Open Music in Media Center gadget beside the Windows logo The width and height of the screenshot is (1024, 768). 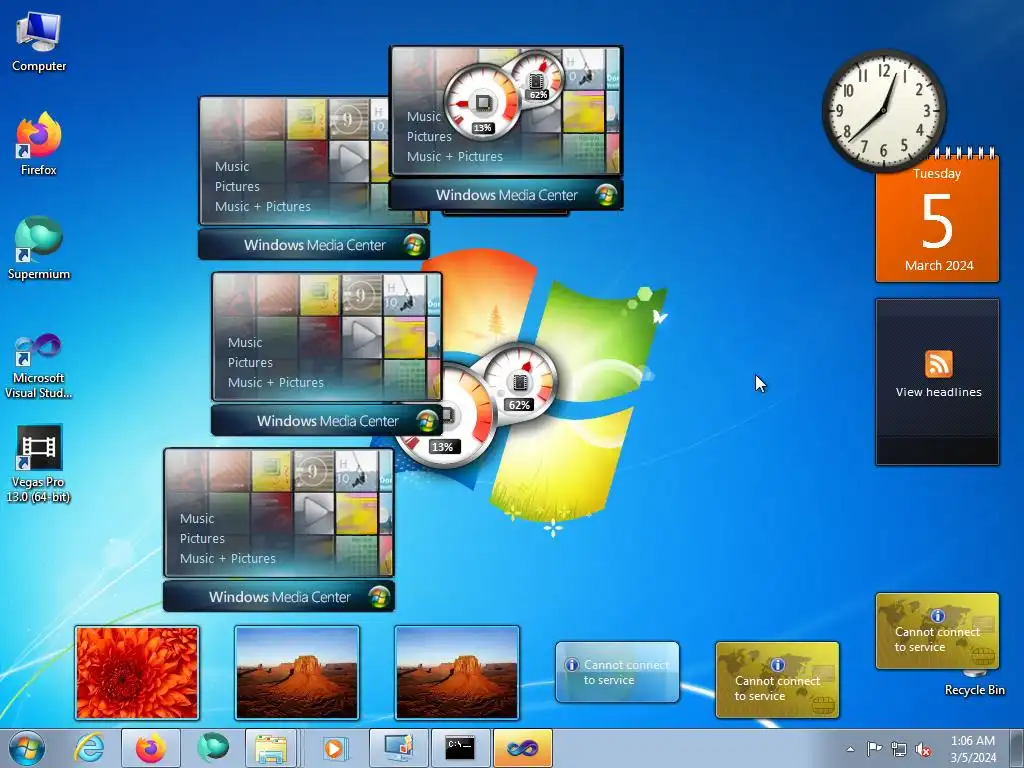[x=245, y=343]
